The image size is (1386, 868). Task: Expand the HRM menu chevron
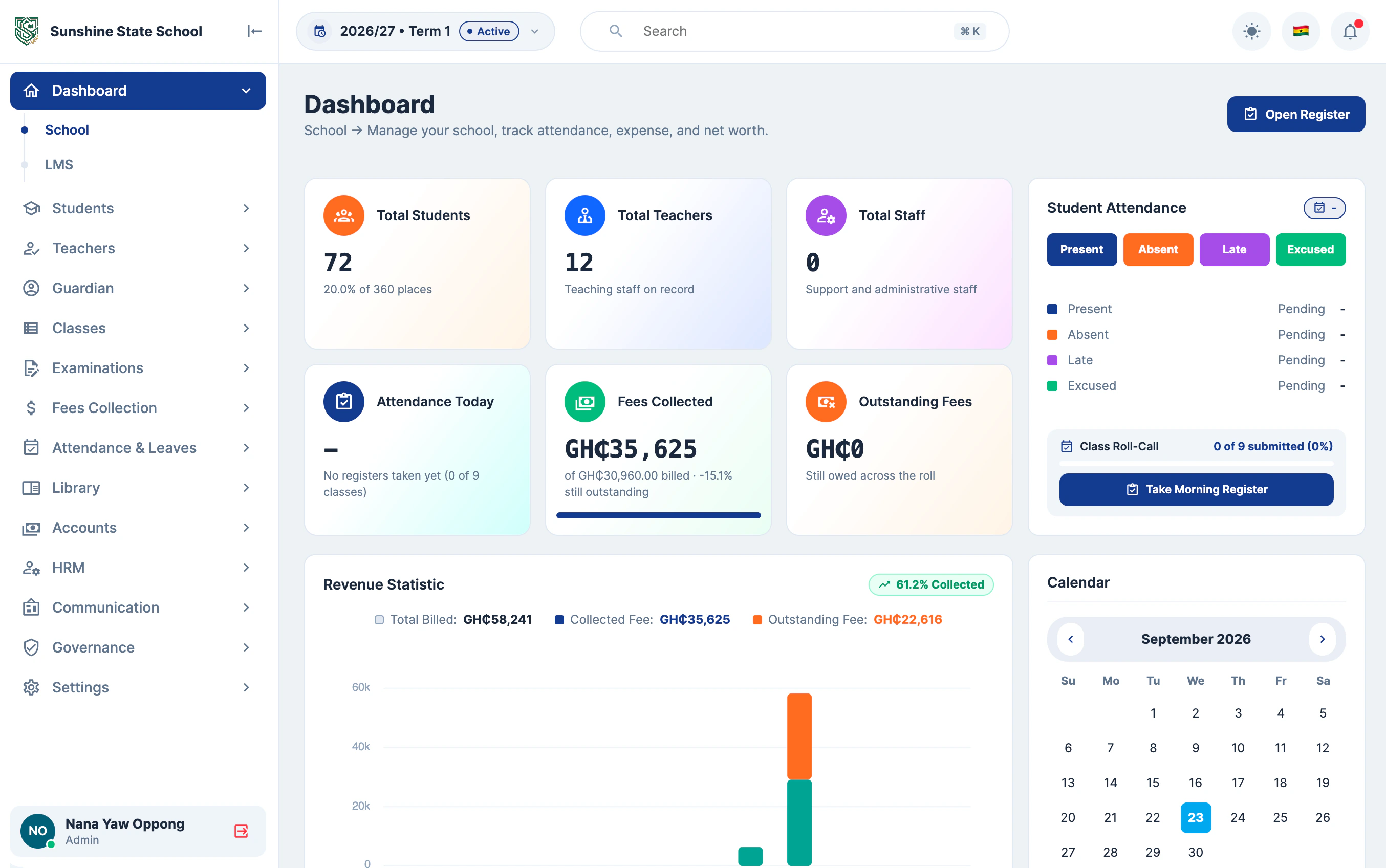click(246, 568)
